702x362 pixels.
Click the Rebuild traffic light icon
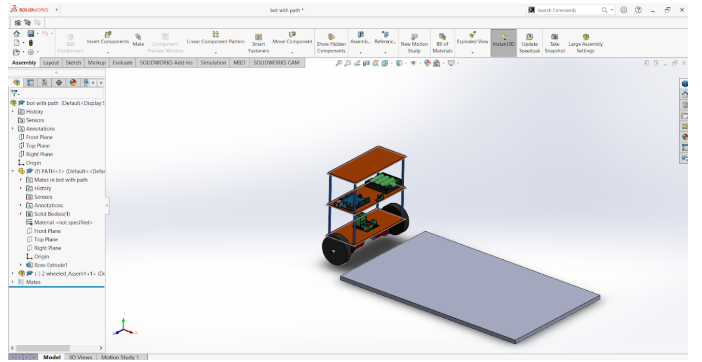tap(30, 43)
